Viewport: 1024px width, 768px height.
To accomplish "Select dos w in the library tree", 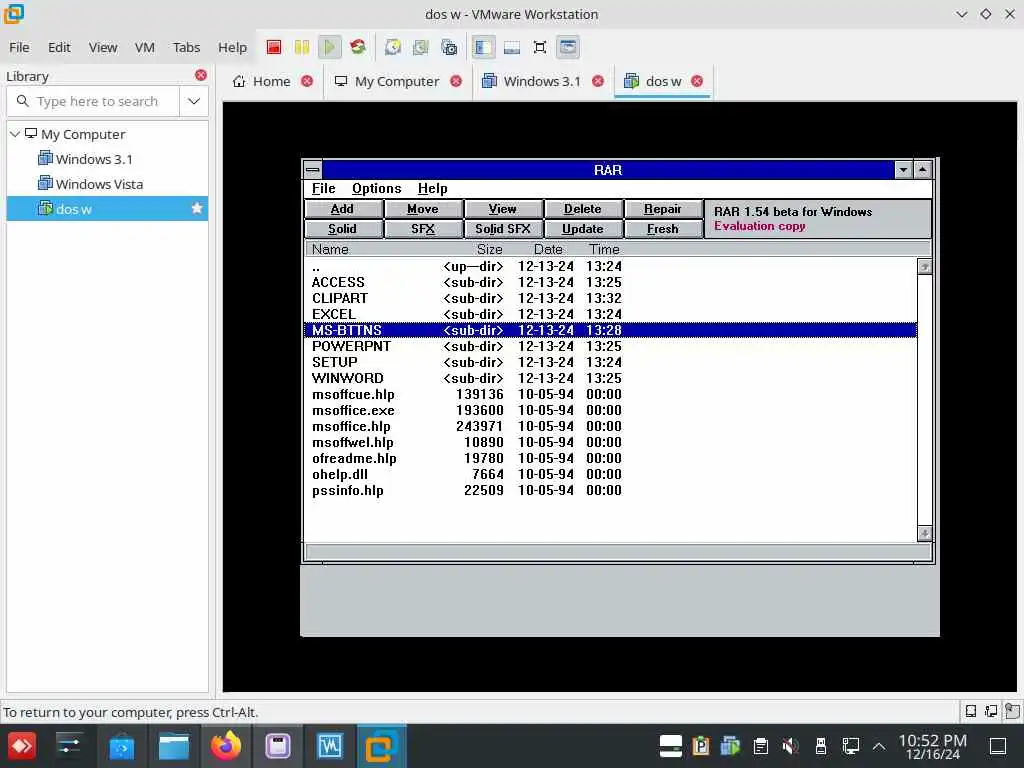I will coord(107,209).
